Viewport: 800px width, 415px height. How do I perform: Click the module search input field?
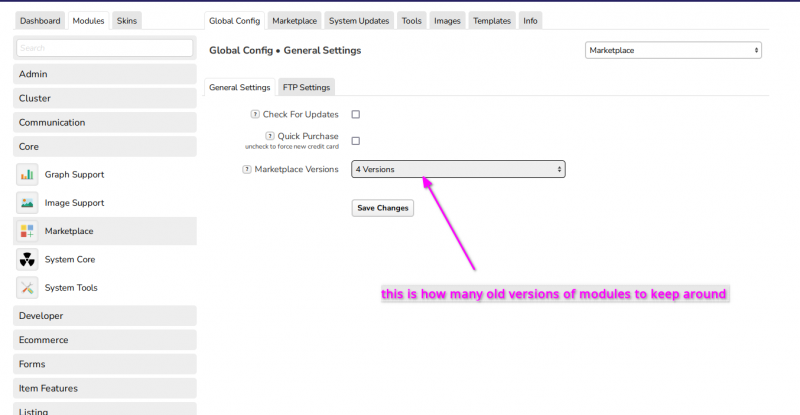105,47
